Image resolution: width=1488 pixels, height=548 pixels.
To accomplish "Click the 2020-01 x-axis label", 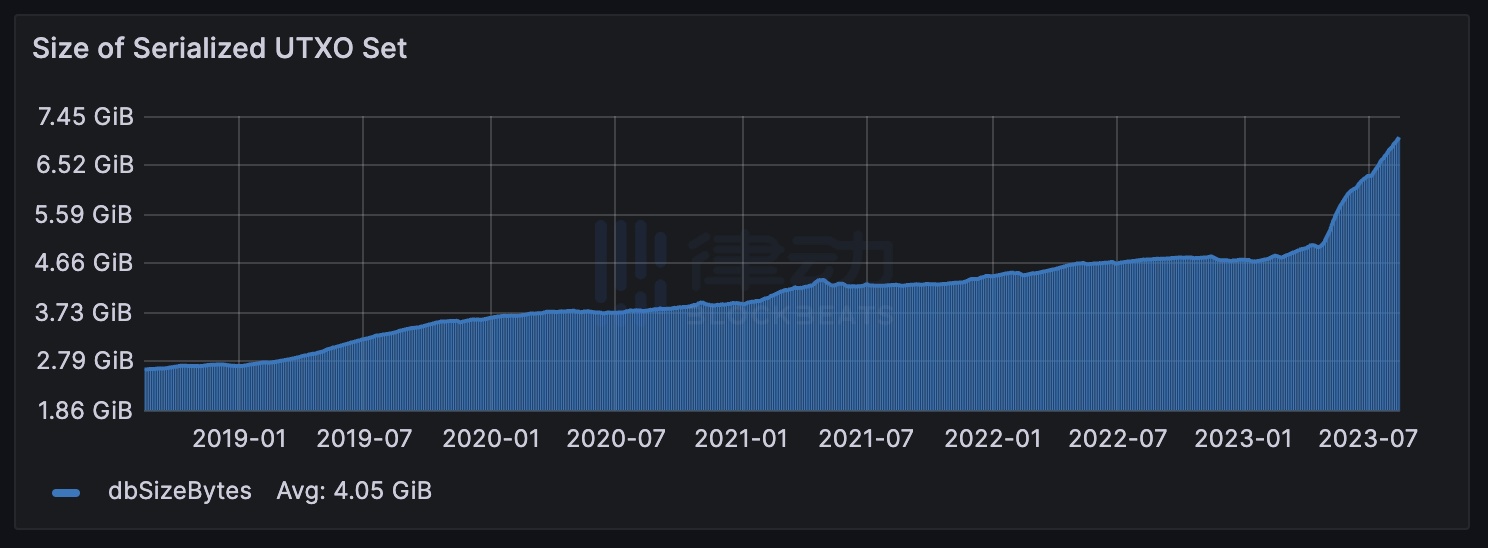I will click(x=490, y=438).
